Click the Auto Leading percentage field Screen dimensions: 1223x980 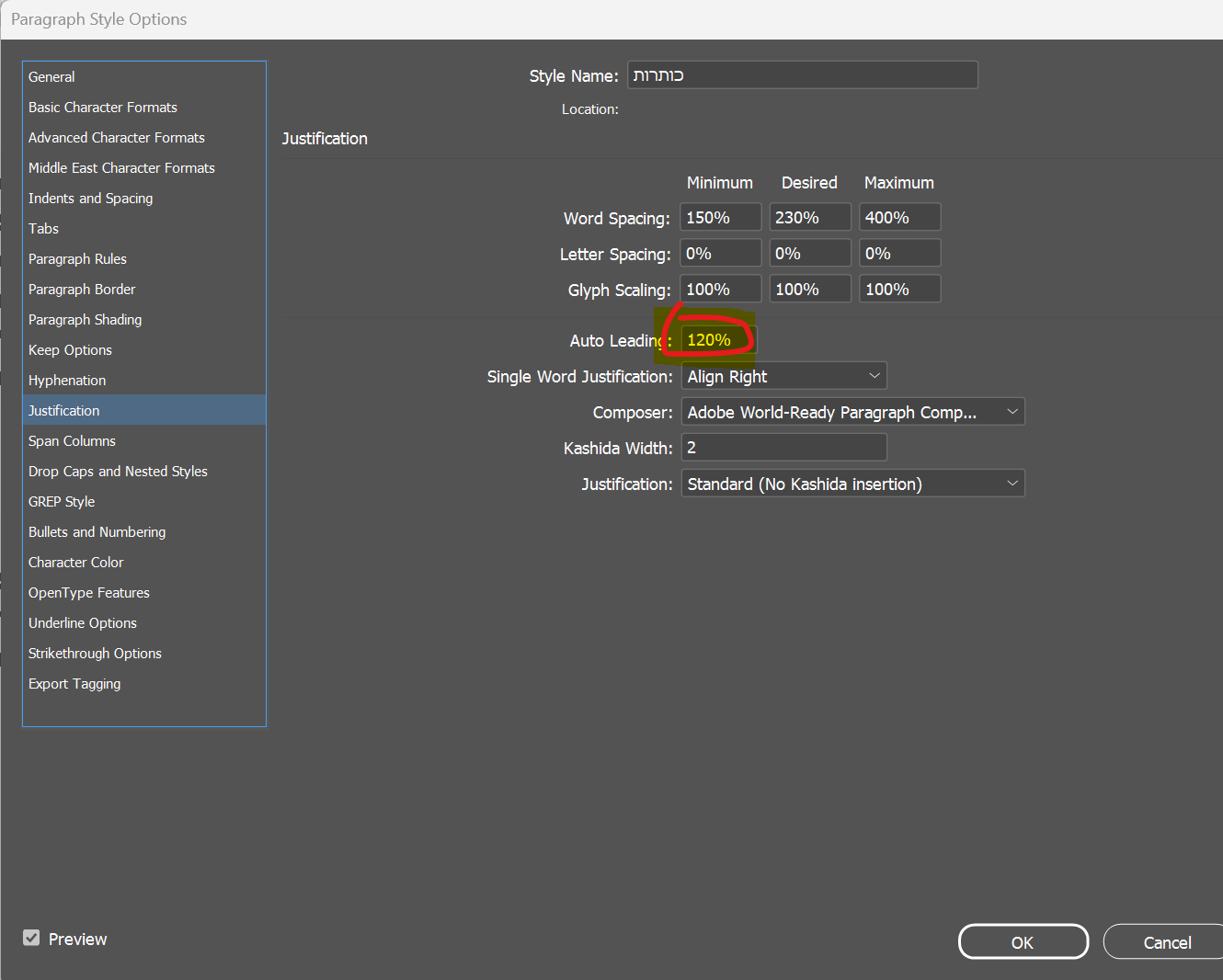click(x=719, y=340)
